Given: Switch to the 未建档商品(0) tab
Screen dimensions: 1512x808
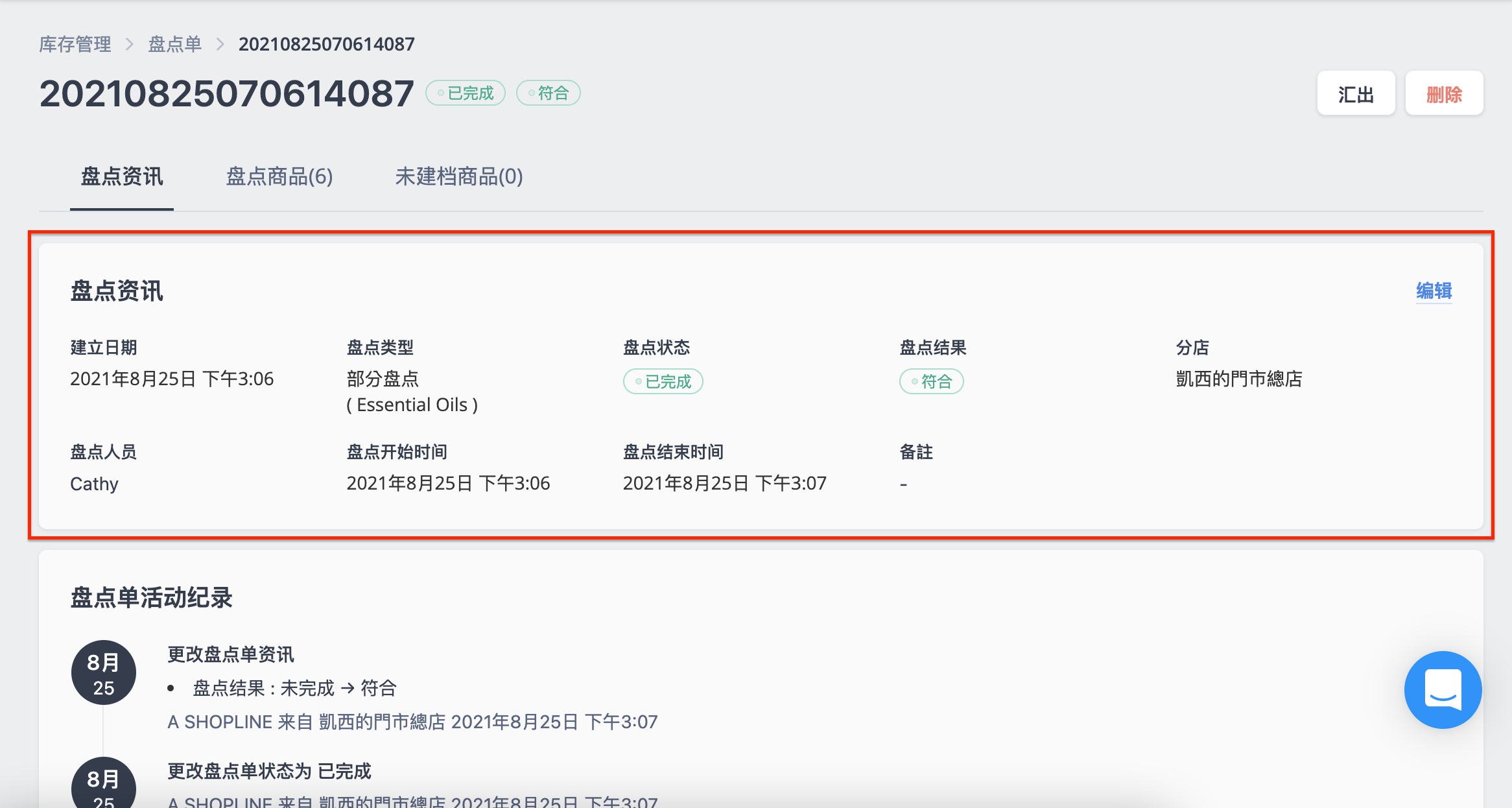Looking at the screenshot, I should (x=459, y=176).
